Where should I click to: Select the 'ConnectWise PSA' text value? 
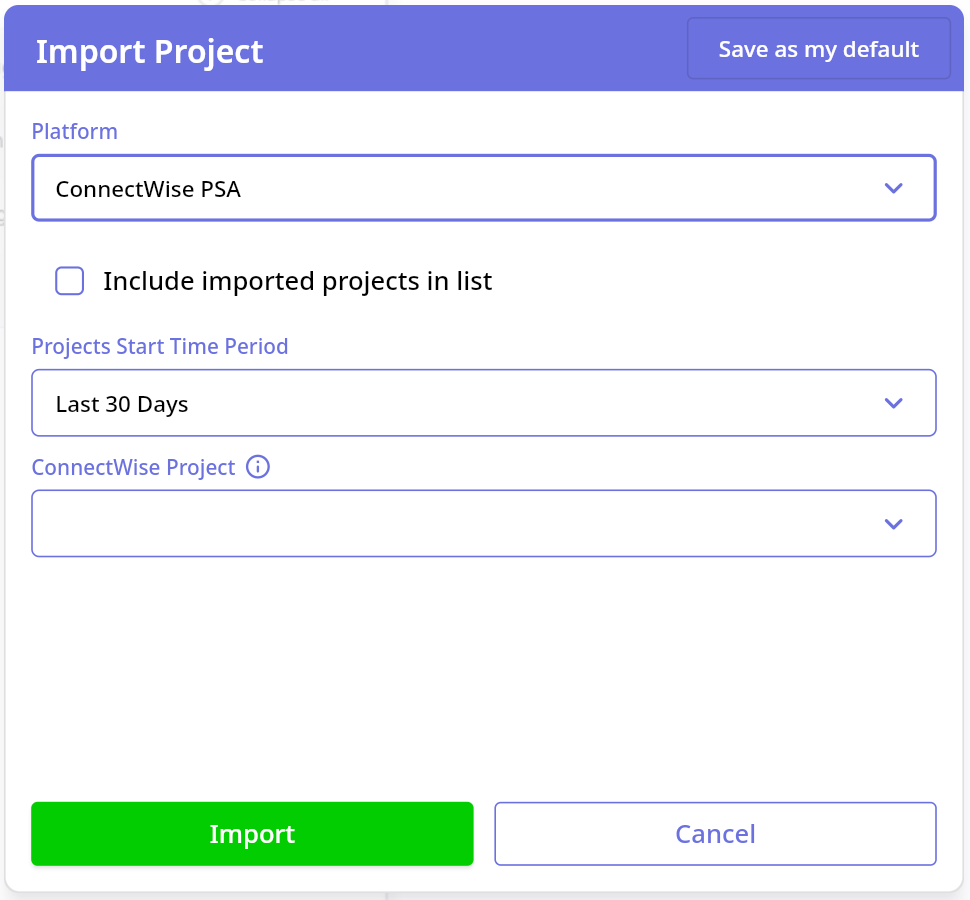click(x=148, y=188)
